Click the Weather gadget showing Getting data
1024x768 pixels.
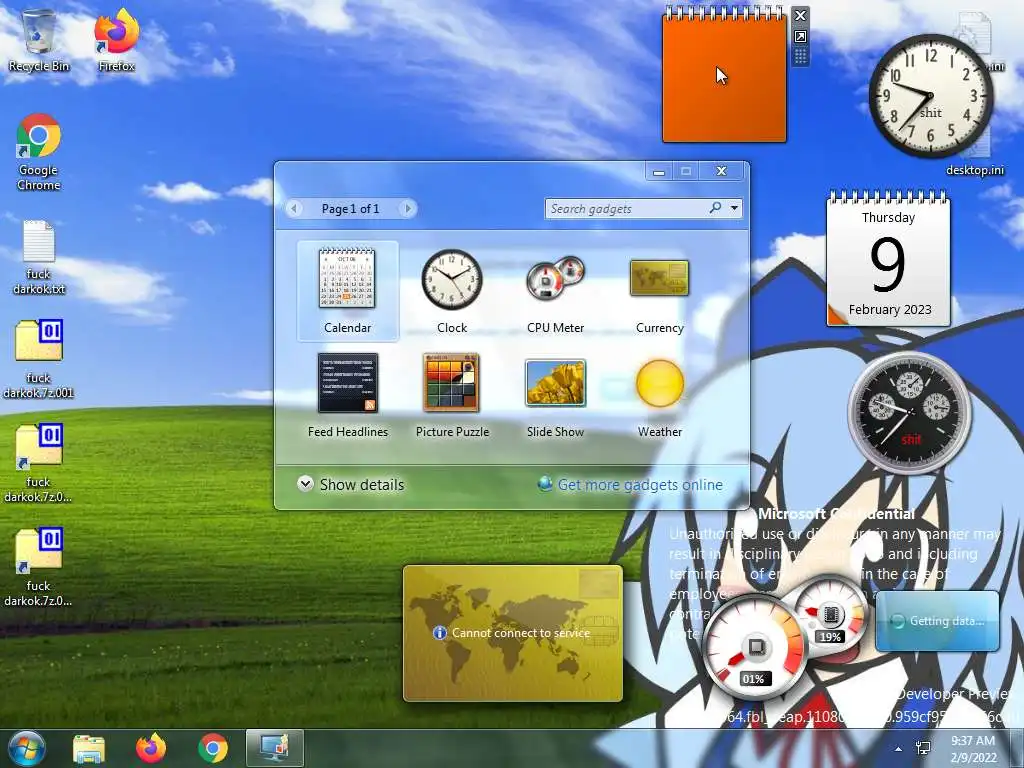[x=937, y=621]
